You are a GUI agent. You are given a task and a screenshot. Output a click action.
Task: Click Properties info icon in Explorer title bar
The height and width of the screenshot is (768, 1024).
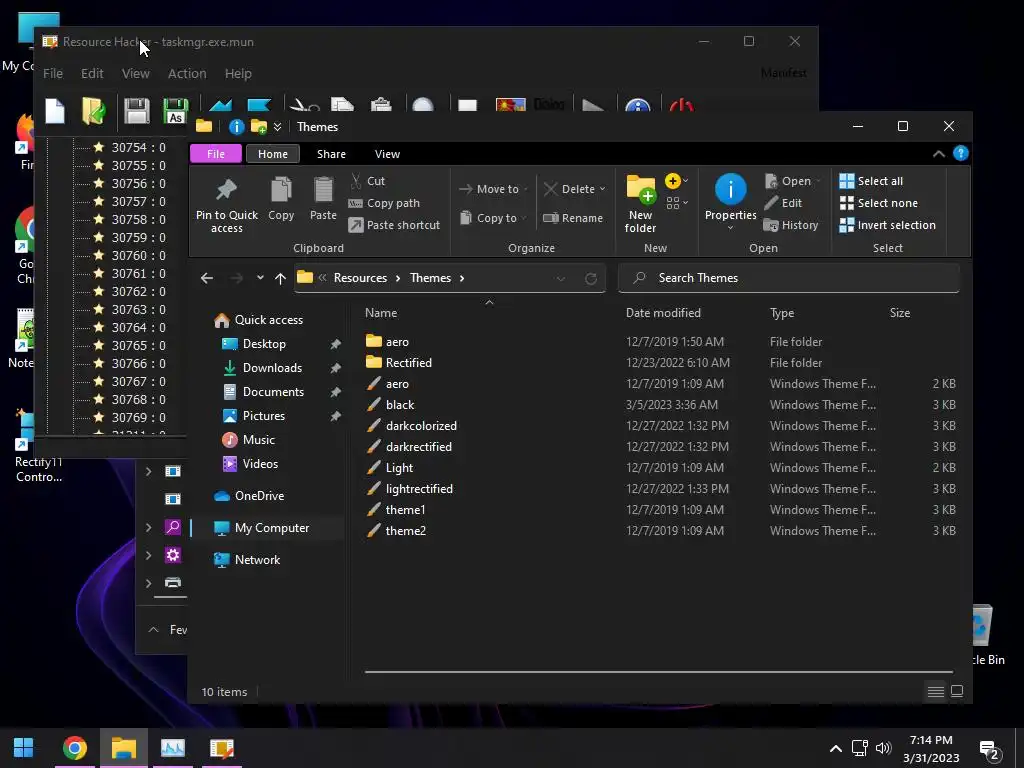click(x=236, y=127)
